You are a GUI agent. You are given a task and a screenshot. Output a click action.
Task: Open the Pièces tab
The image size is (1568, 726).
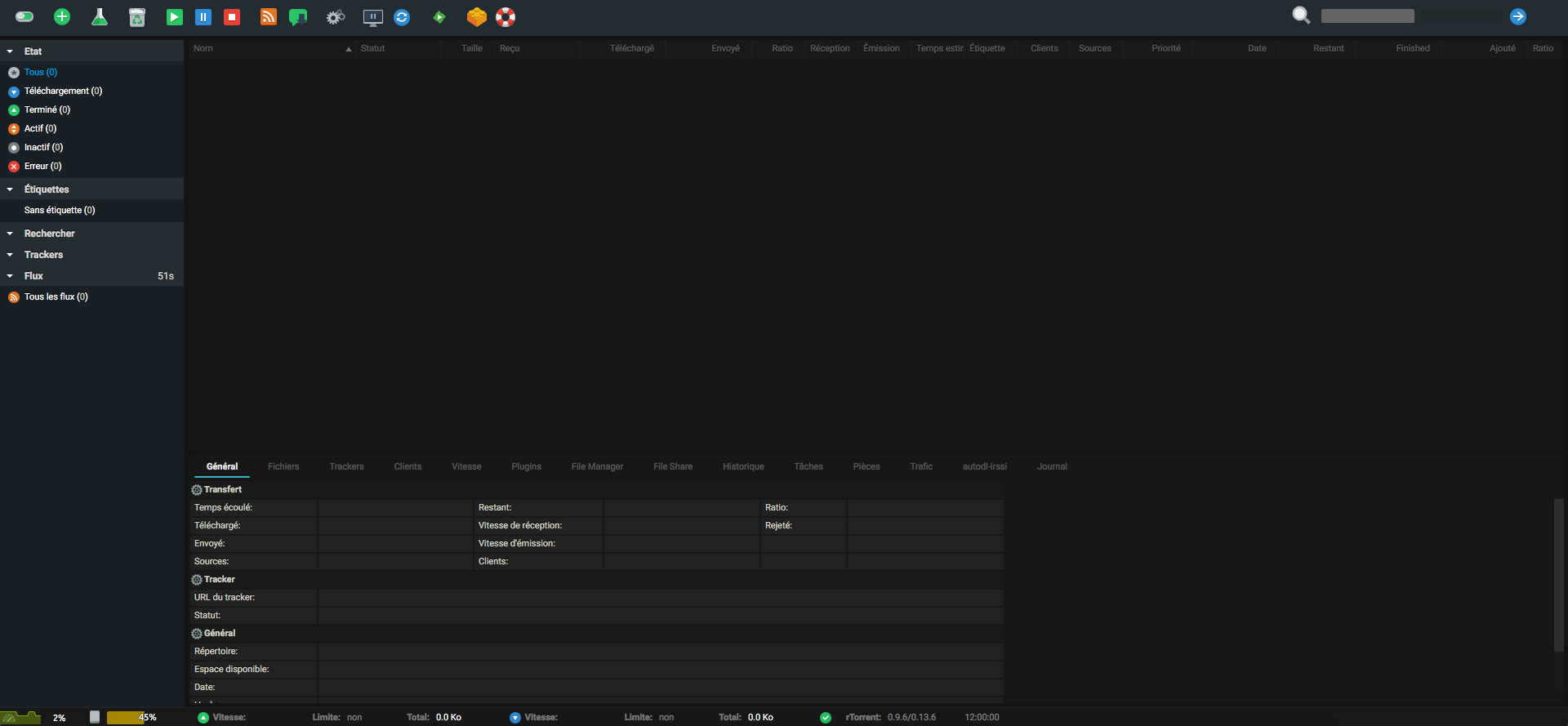866,466
